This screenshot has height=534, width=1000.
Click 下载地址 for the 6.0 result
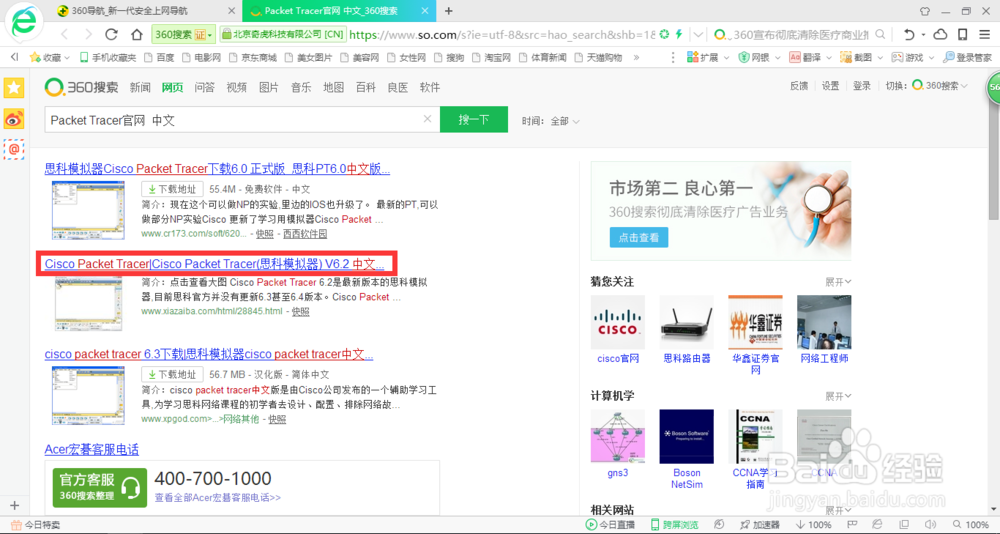(172, 189)
